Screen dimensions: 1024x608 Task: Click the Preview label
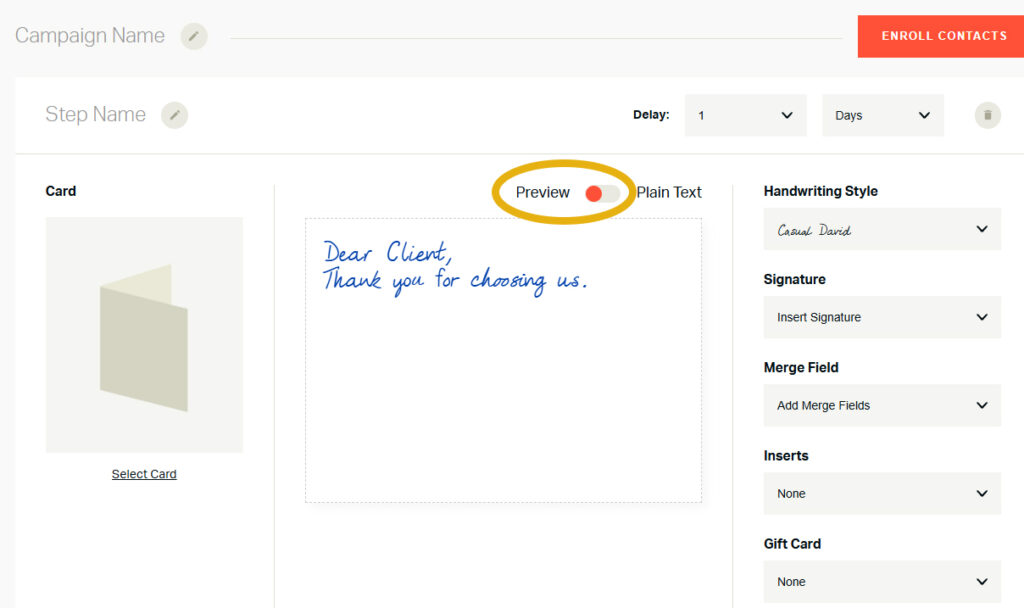click(x=542, y=193)
